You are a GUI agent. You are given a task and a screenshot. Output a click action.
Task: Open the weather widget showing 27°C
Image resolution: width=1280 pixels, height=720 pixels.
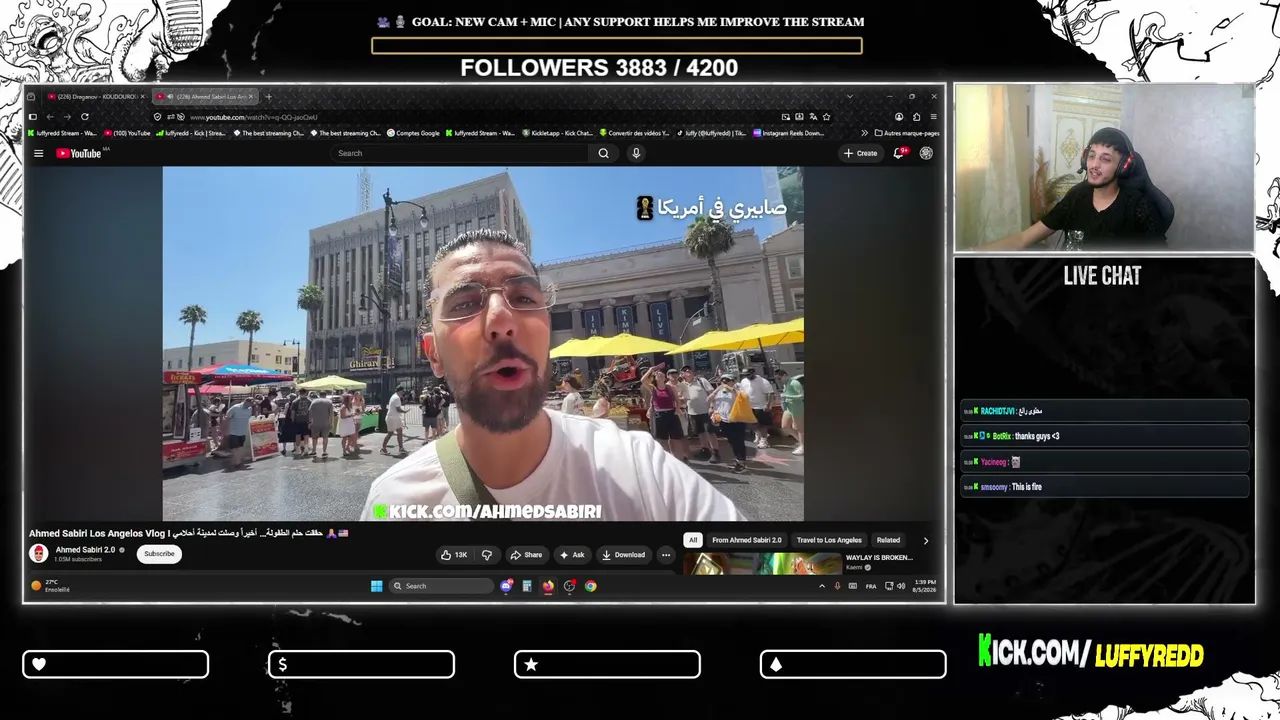tap(51, 586)
